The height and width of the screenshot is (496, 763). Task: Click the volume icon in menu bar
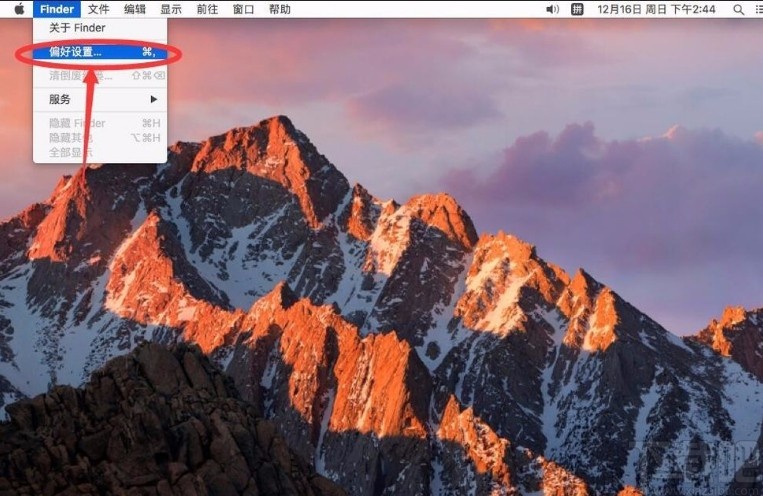[552, 9]
